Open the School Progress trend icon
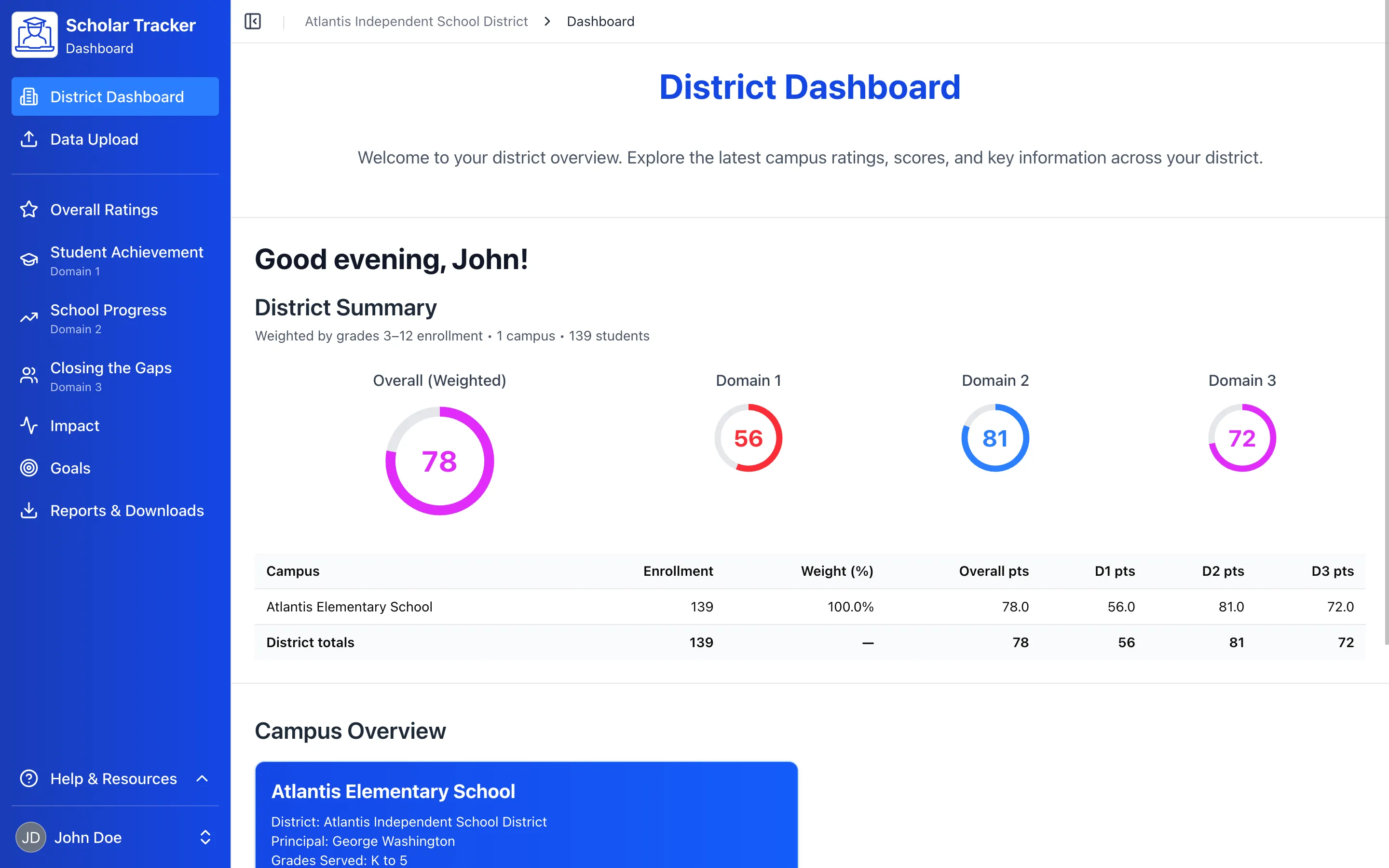This screenshot has width=1389, height=868. (29, 317)
